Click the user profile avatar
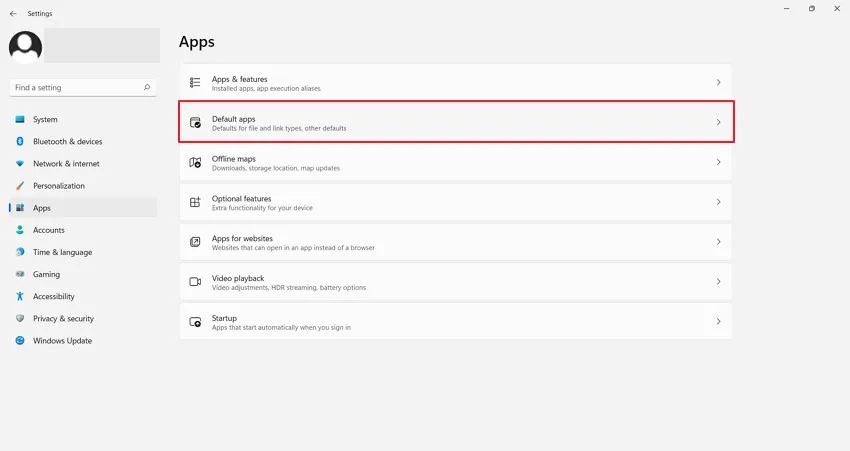 [x=25, y=46]
